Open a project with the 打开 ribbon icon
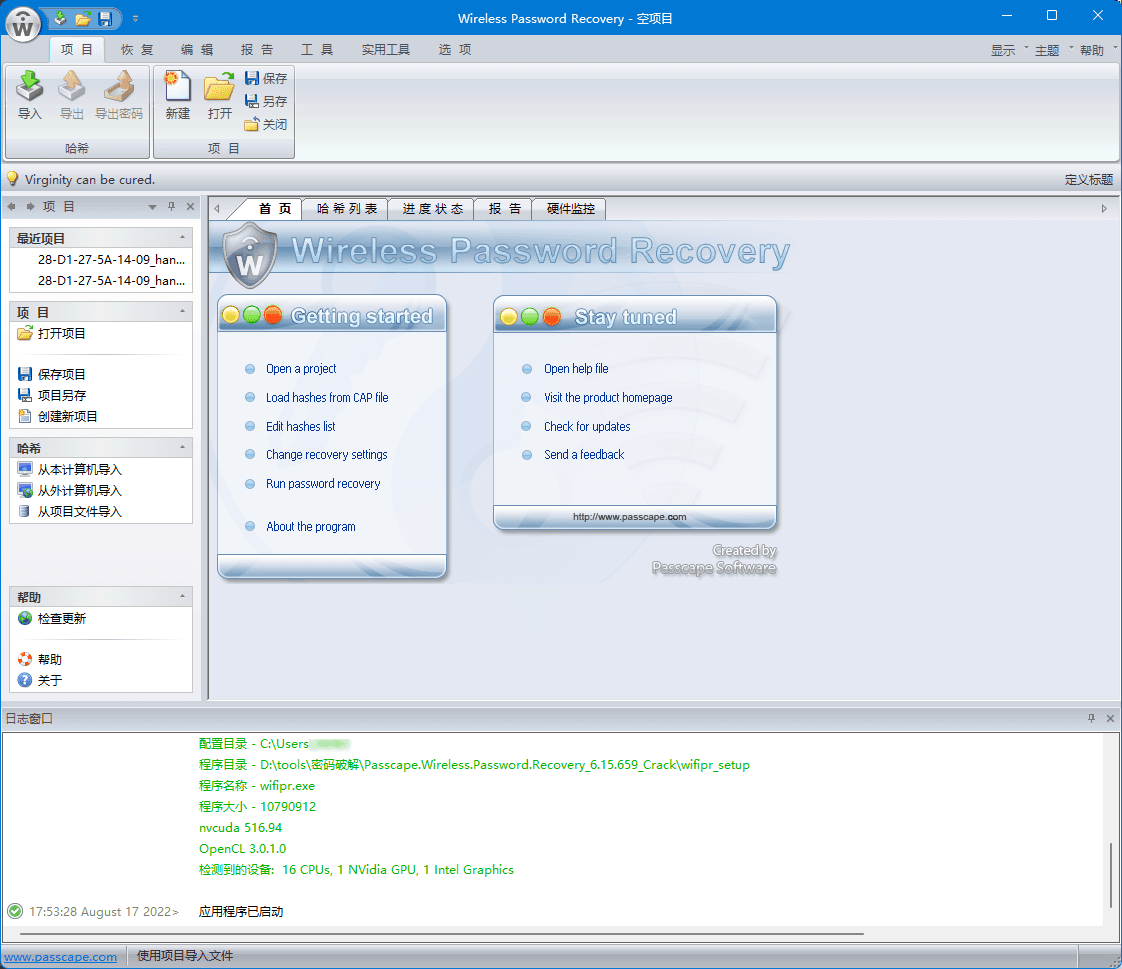Screen dimensions: 1122x969 [x=220, y=96]
